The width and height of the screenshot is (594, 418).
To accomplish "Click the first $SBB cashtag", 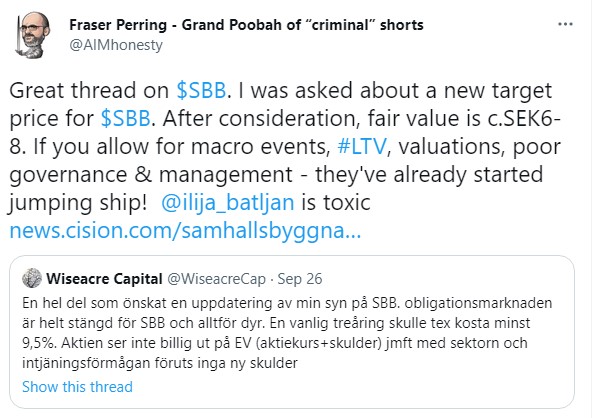I will point(201,91).
